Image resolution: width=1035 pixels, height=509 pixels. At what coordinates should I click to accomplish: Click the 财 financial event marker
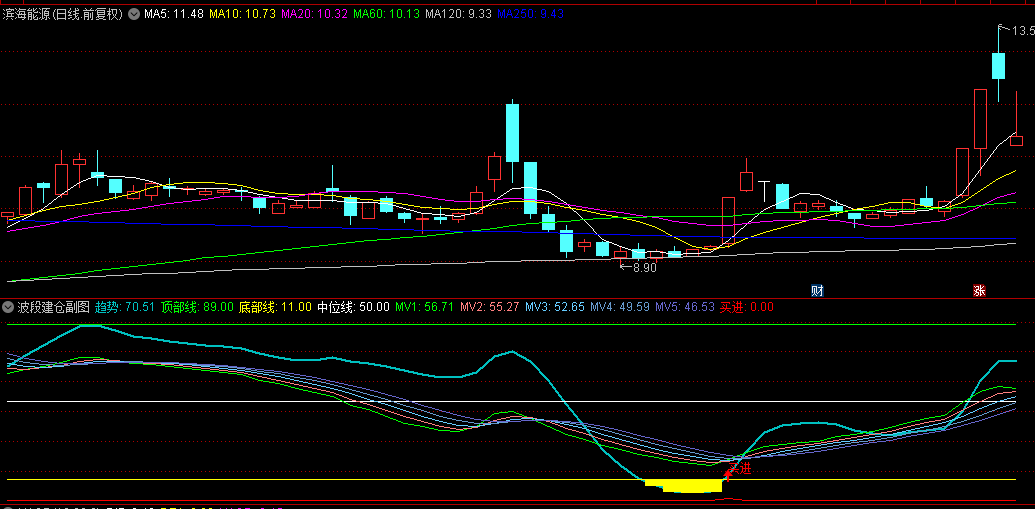(x=817, y=291)
